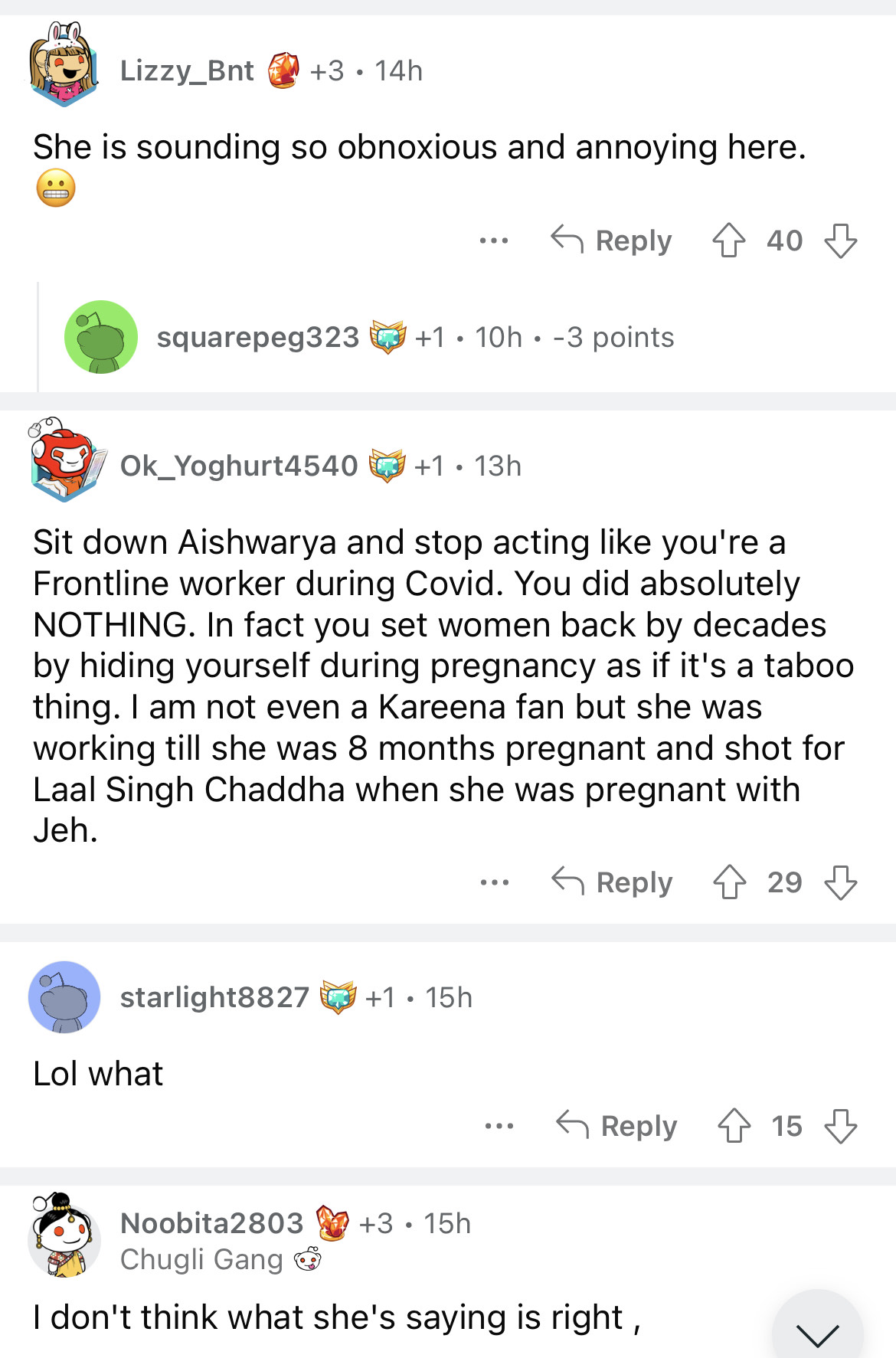896x1358 pixels.
Task: Tap starlight8827's achievement badge icon
Action: [338, 997]
